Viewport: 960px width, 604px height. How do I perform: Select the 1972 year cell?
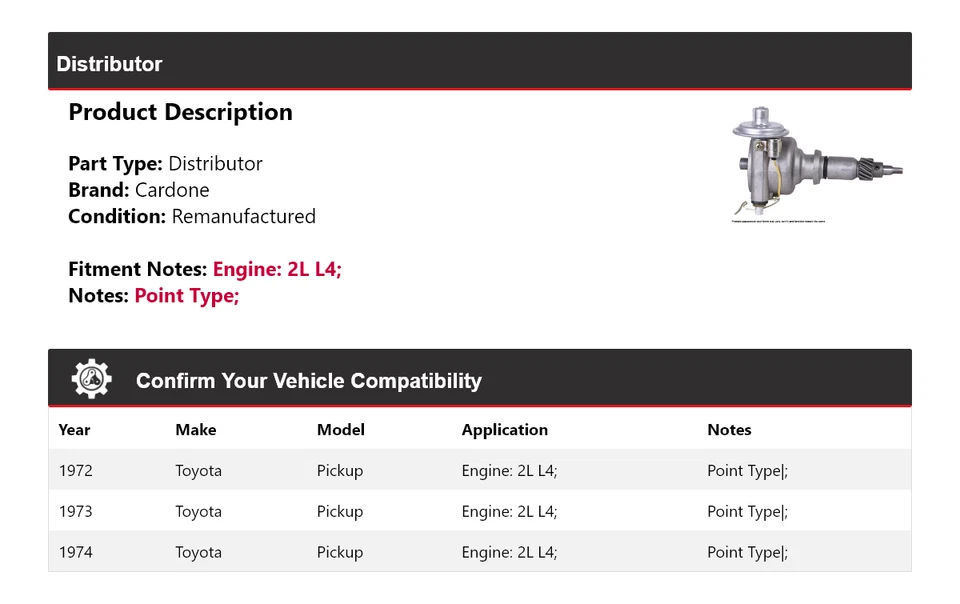pos(75,471)
